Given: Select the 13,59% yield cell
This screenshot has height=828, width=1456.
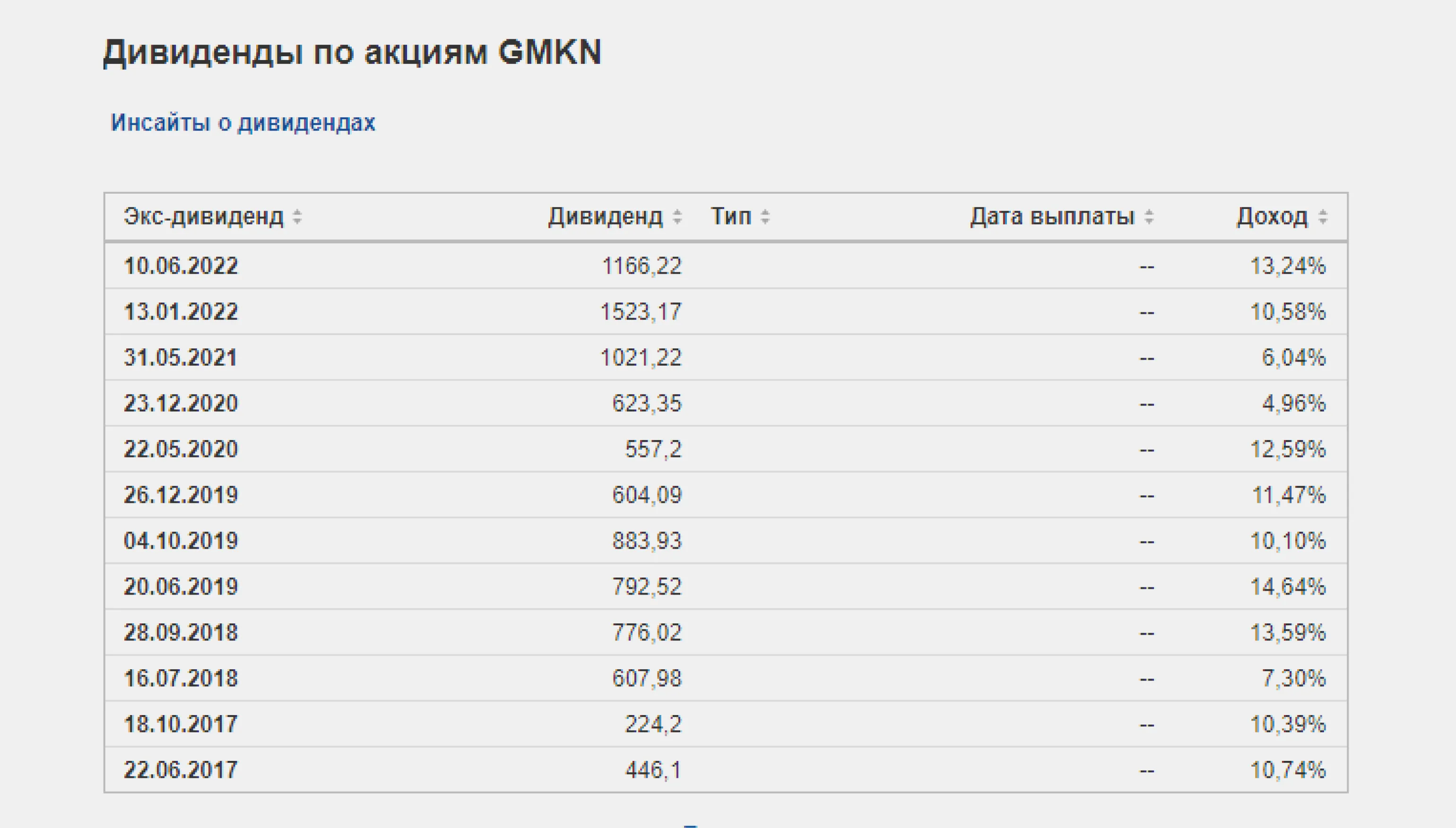Looking at the screenshot, I should click(x=1288, y=632).
